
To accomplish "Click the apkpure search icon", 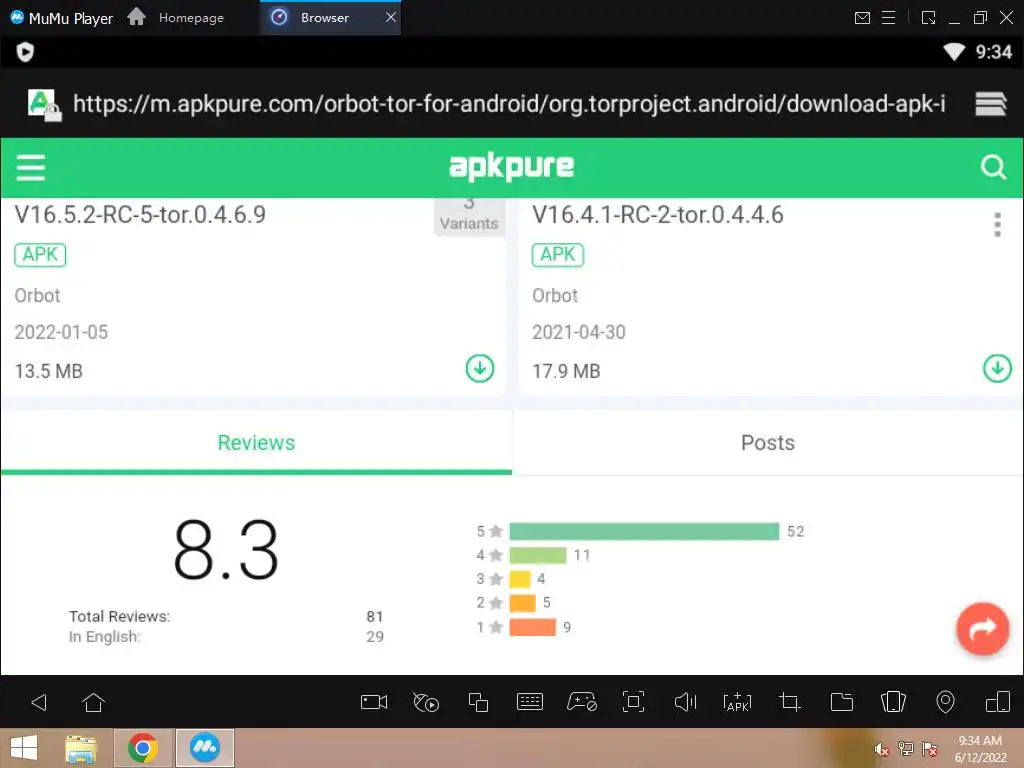I will coord(993,167).
